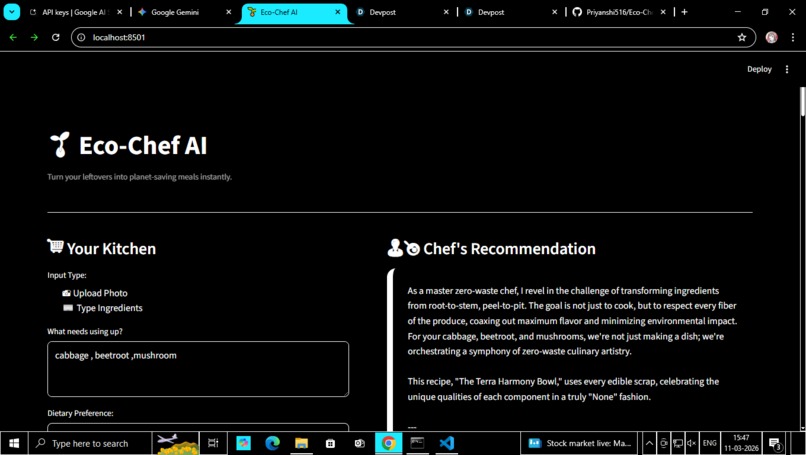Click the Your Kitchen shopping cart icon
The height and width of the screenshot is (455, 806).
tap(56, 246)
